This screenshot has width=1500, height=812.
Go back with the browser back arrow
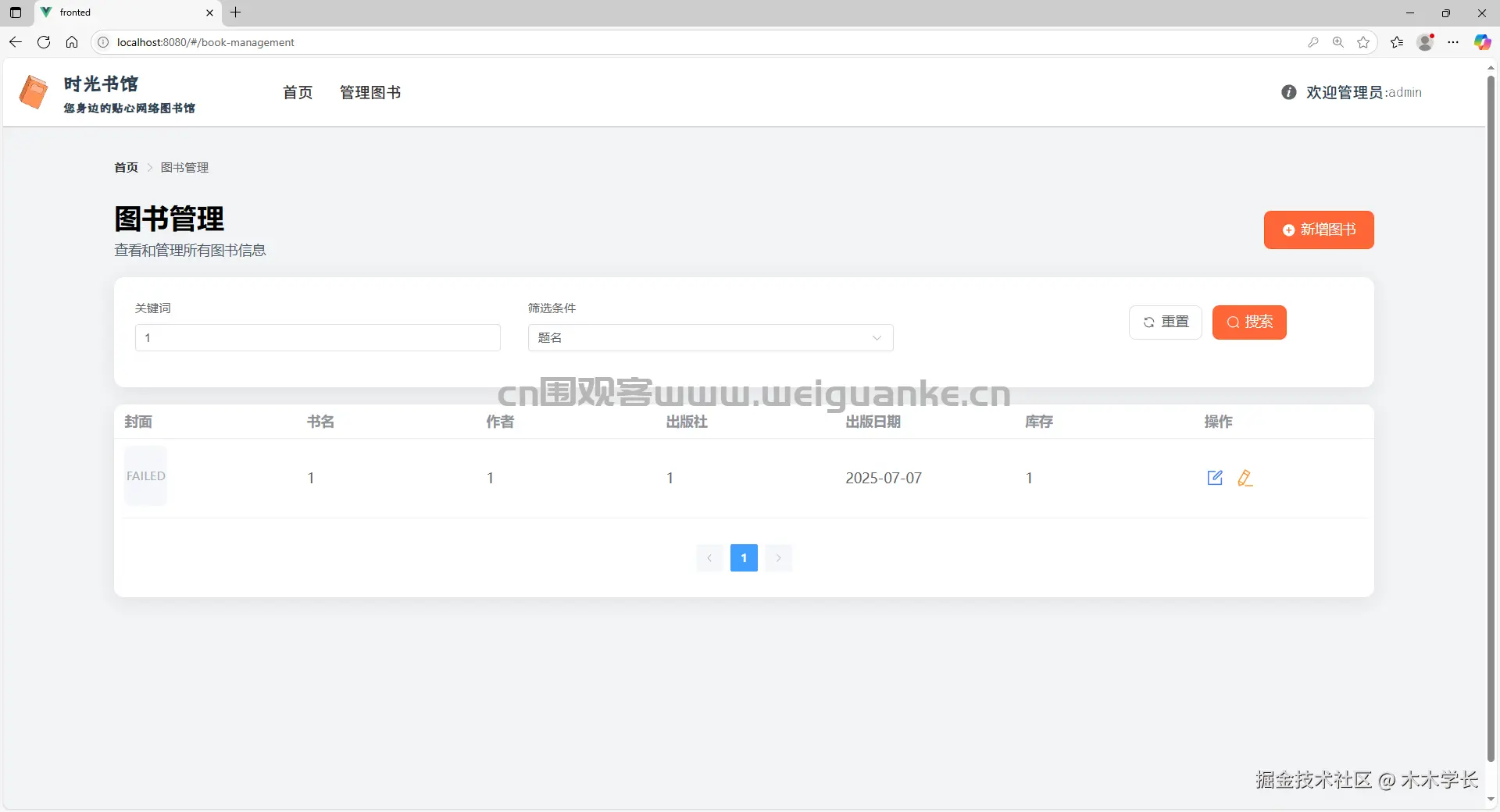[x=16, y=42]
